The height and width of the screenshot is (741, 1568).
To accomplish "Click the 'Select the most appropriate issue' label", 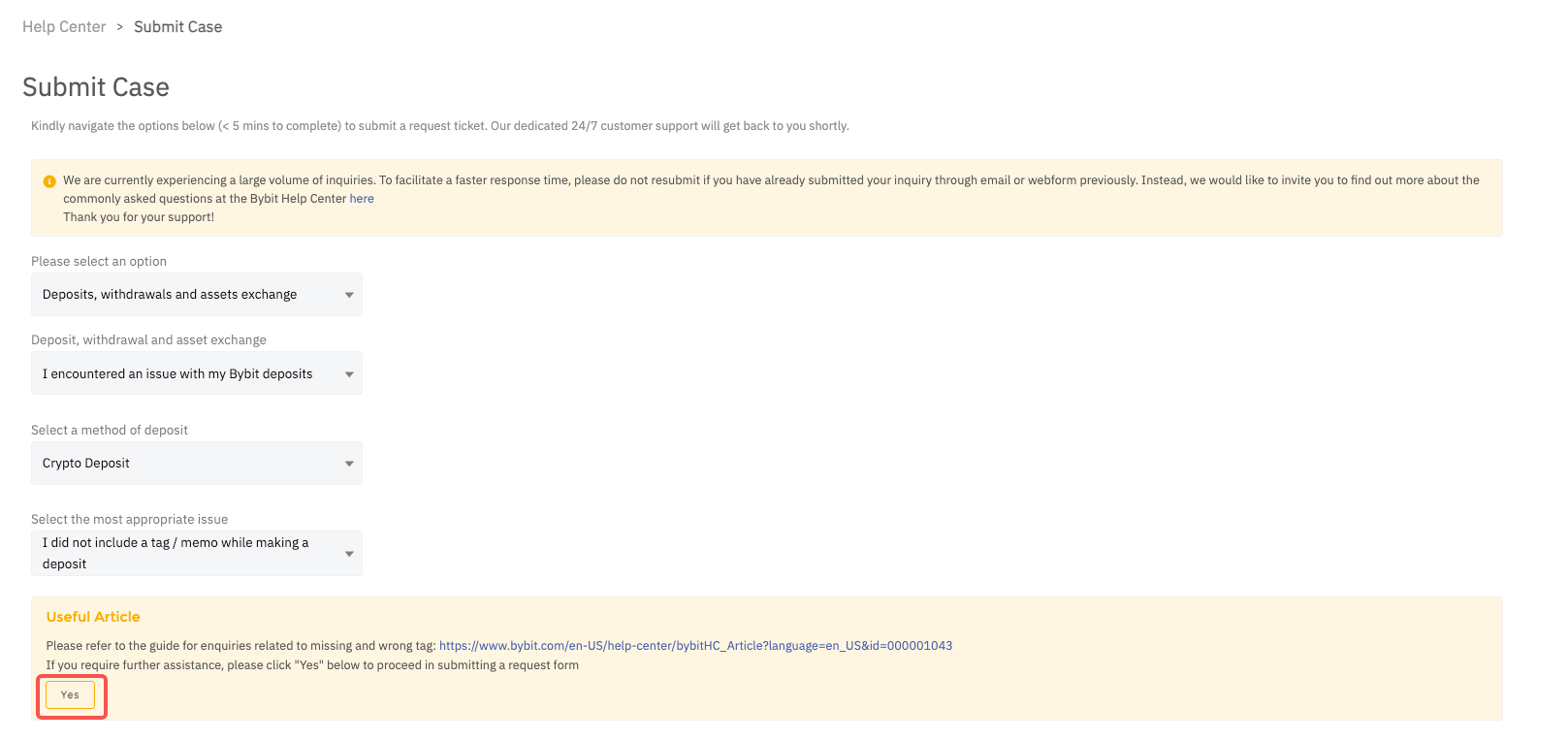I will coord(130,520).
